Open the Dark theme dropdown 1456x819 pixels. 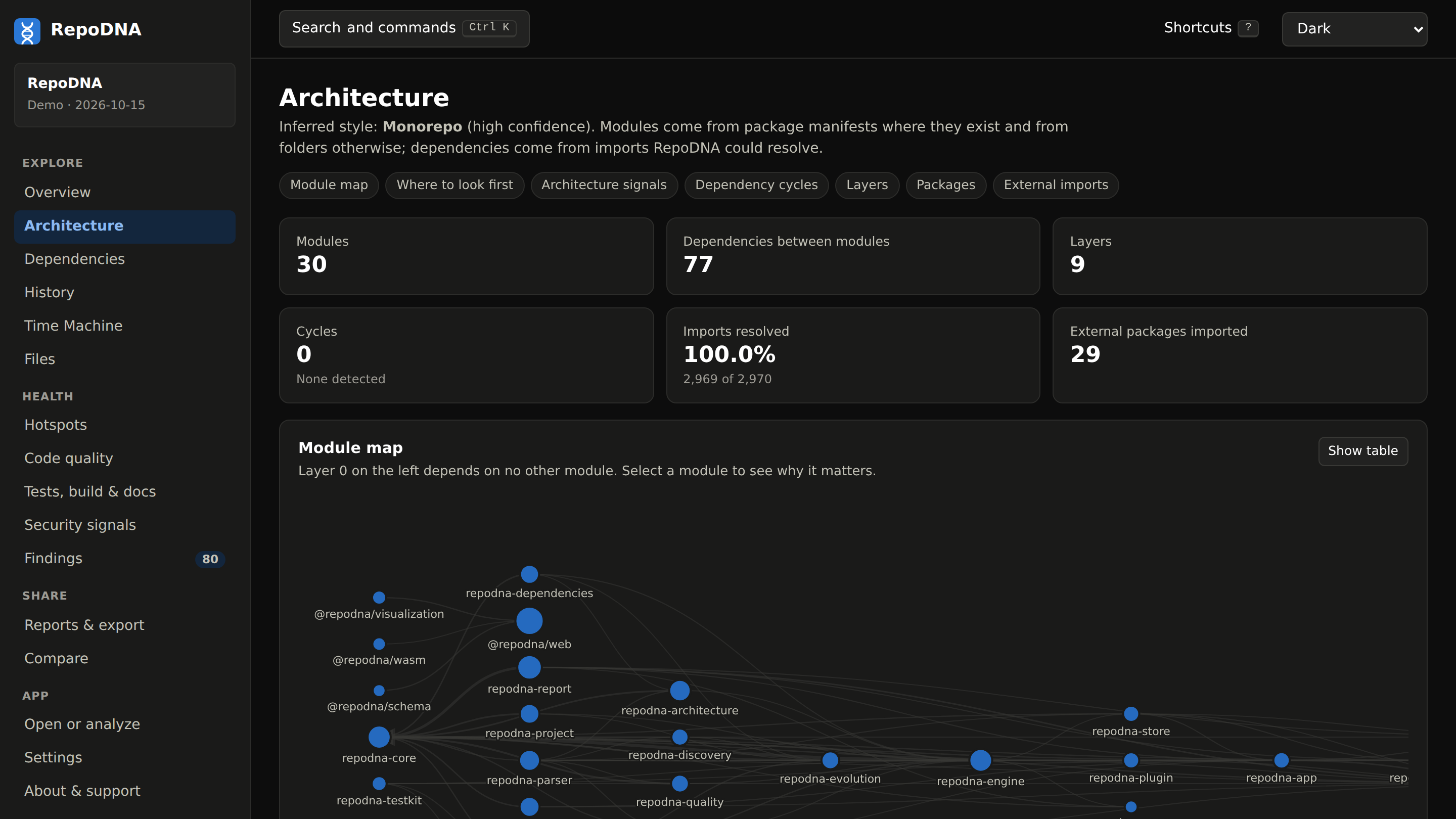1354,29
